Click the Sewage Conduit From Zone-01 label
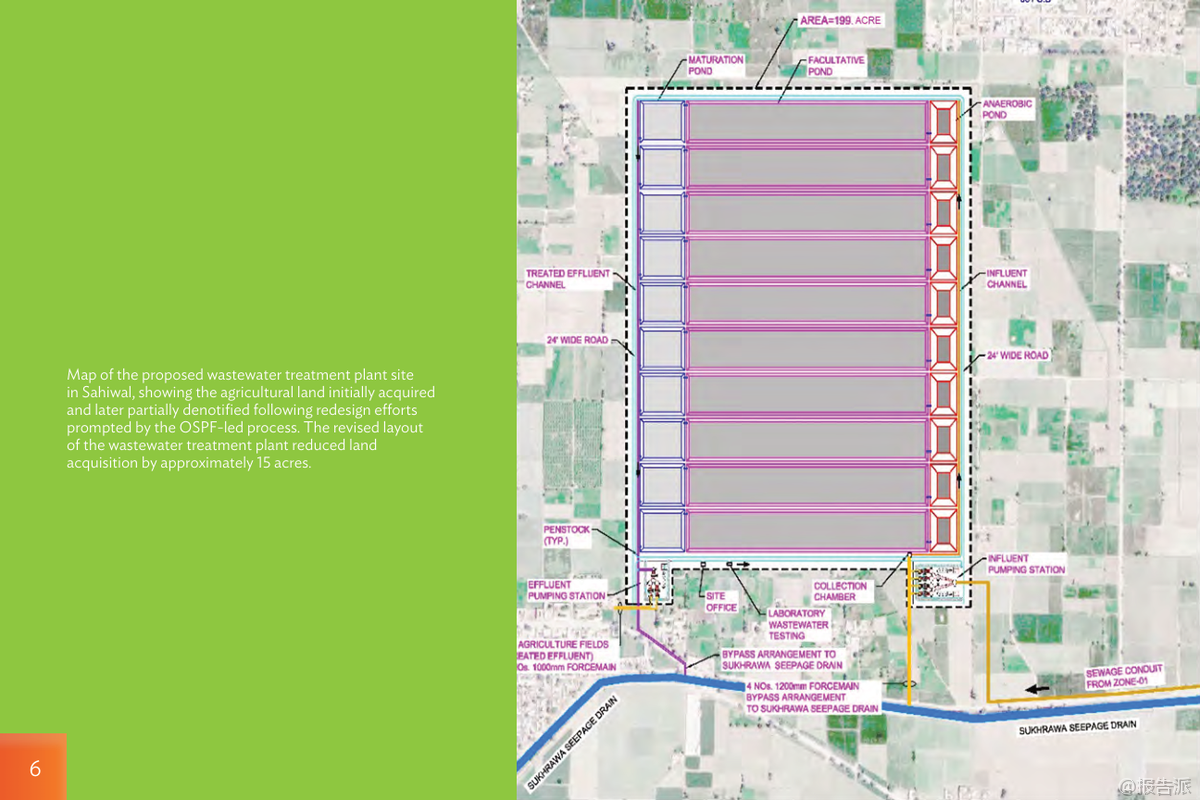Screen dimensions: 1200x800 1125,678
